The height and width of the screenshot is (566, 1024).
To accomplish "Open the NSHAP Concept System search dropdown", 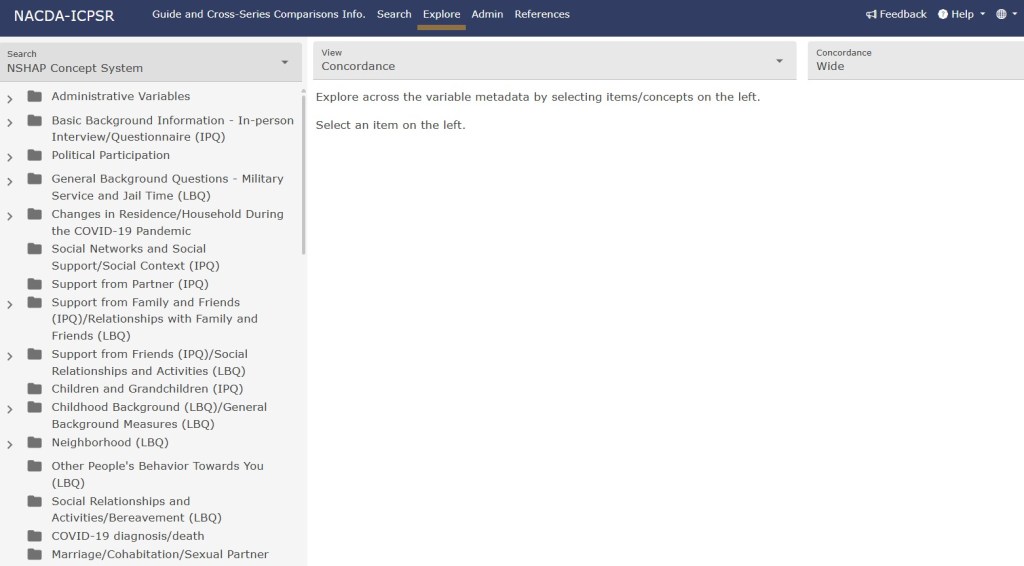I will (x=153, y=61).
